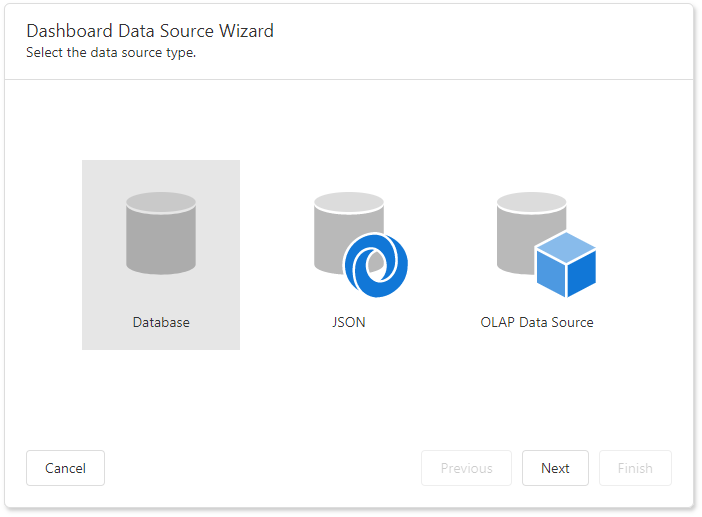Go to the Next wizard step
Image resolution: width=702 pixels, height=517 pixels.
click(x=555, y=468)
